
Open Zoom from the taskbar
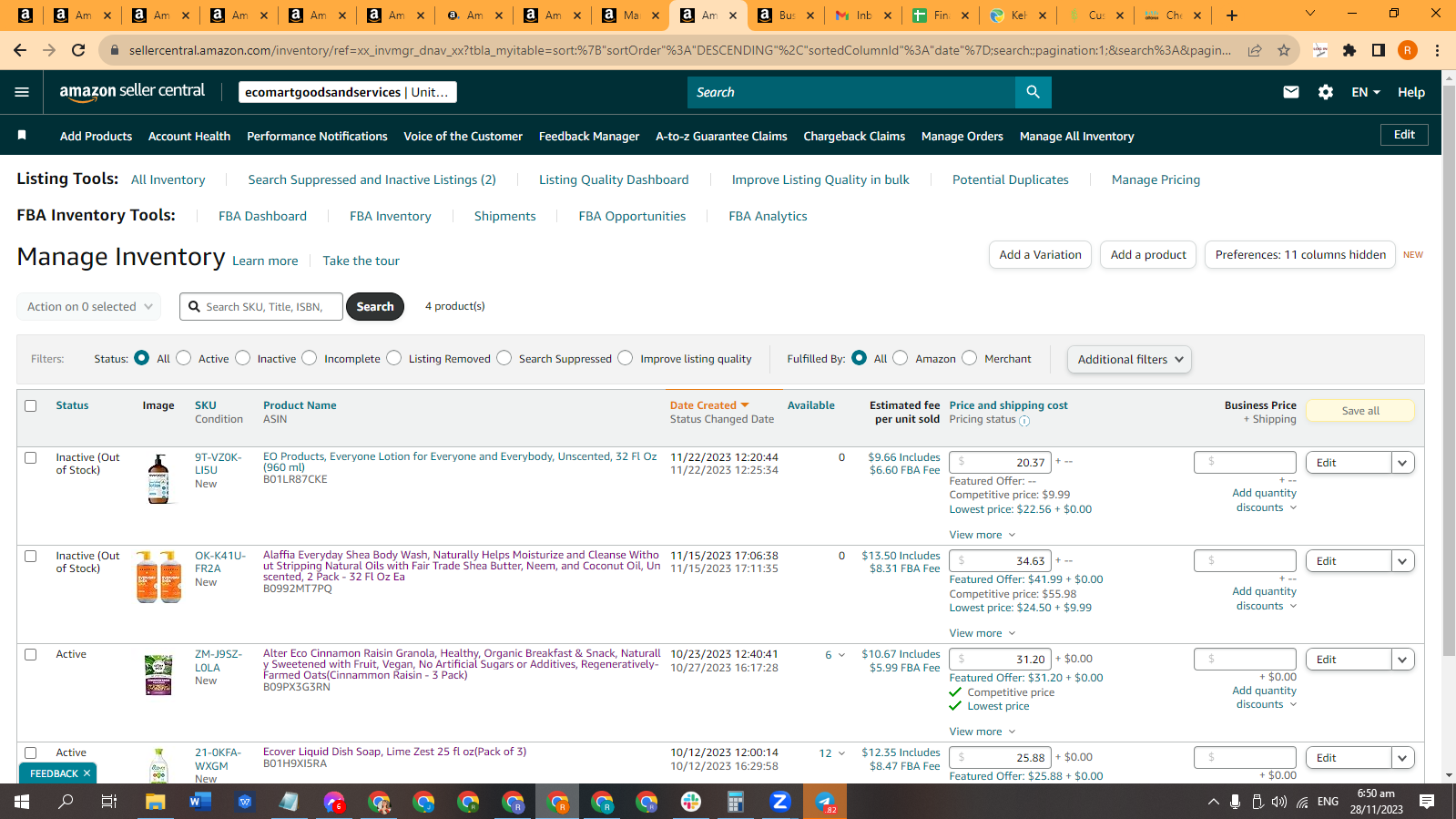[779, 802]
